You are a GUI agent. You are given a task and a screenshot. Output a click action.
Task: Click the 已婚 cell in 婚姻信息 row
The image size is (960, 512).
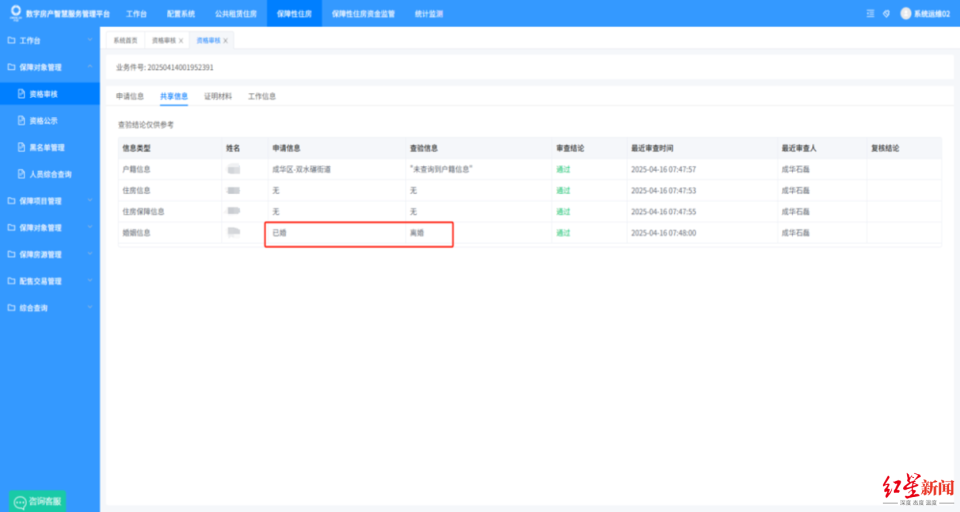coord(279,233)
